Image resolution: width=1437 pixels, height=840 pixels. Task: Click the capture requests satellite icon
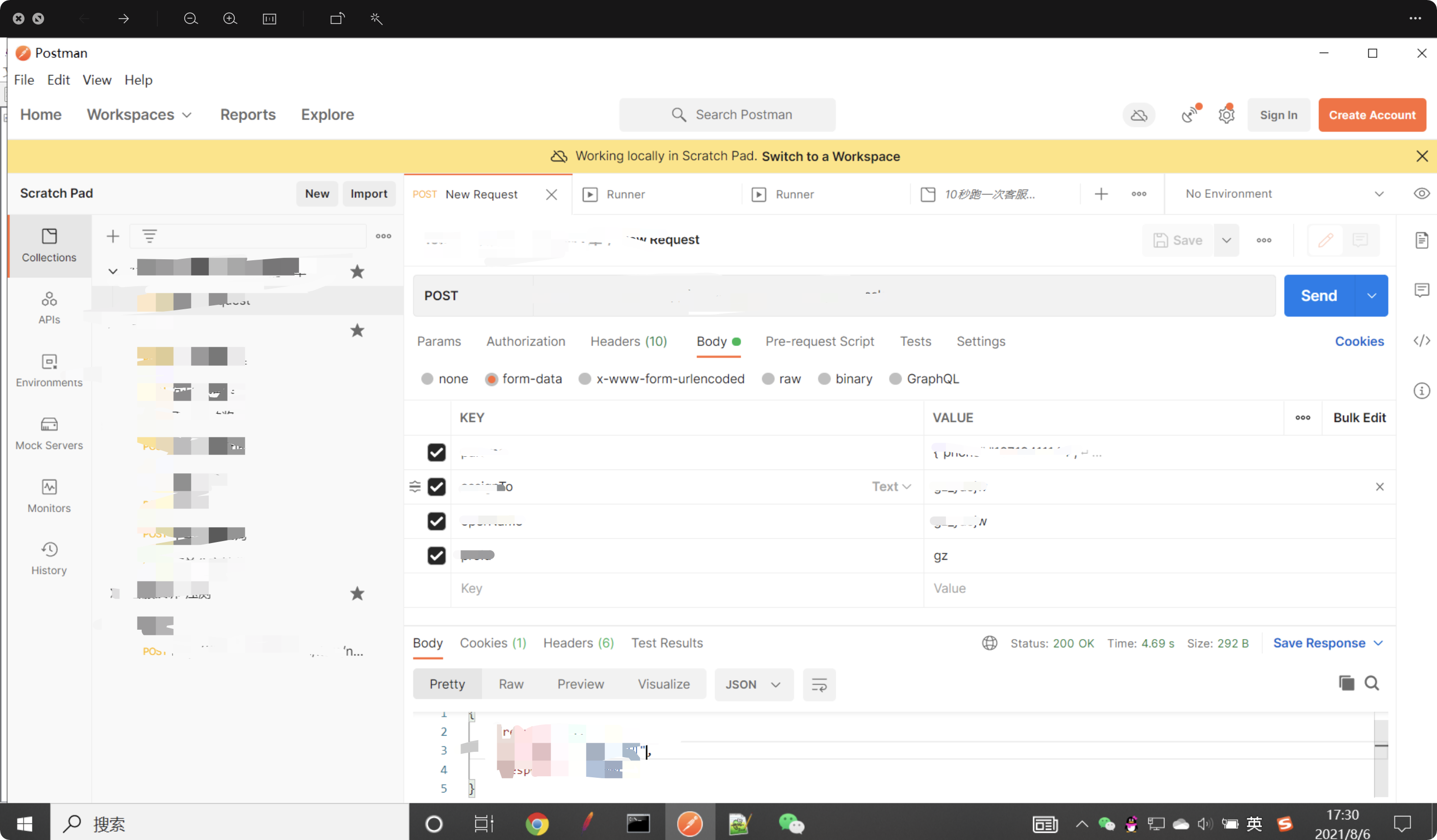click(x=1190, y=115)
